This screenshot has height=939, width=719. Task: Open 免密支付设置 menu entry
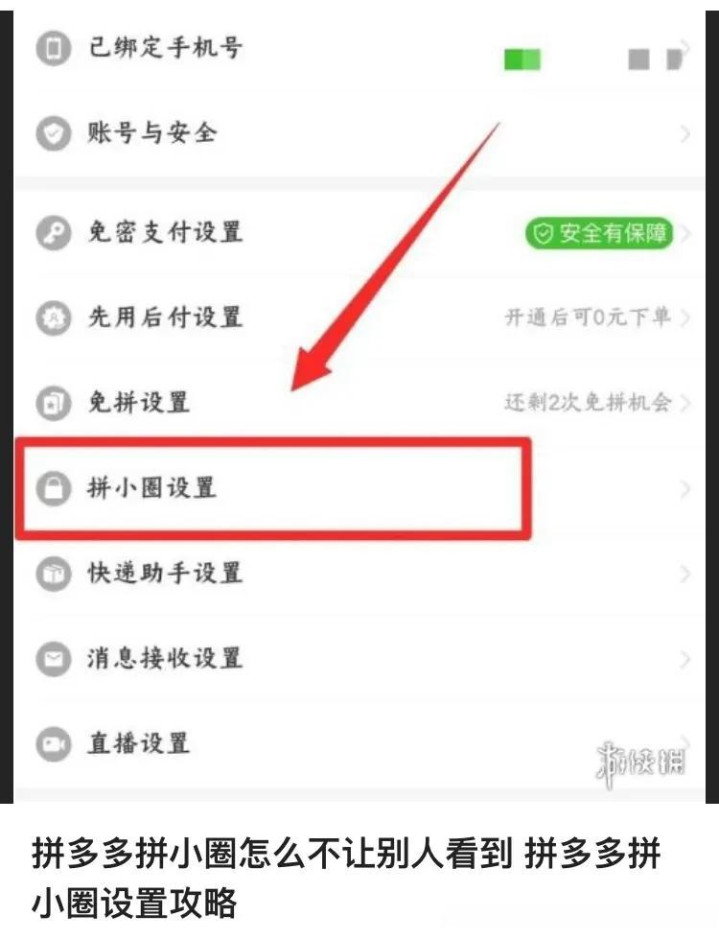tap(359, 232)
